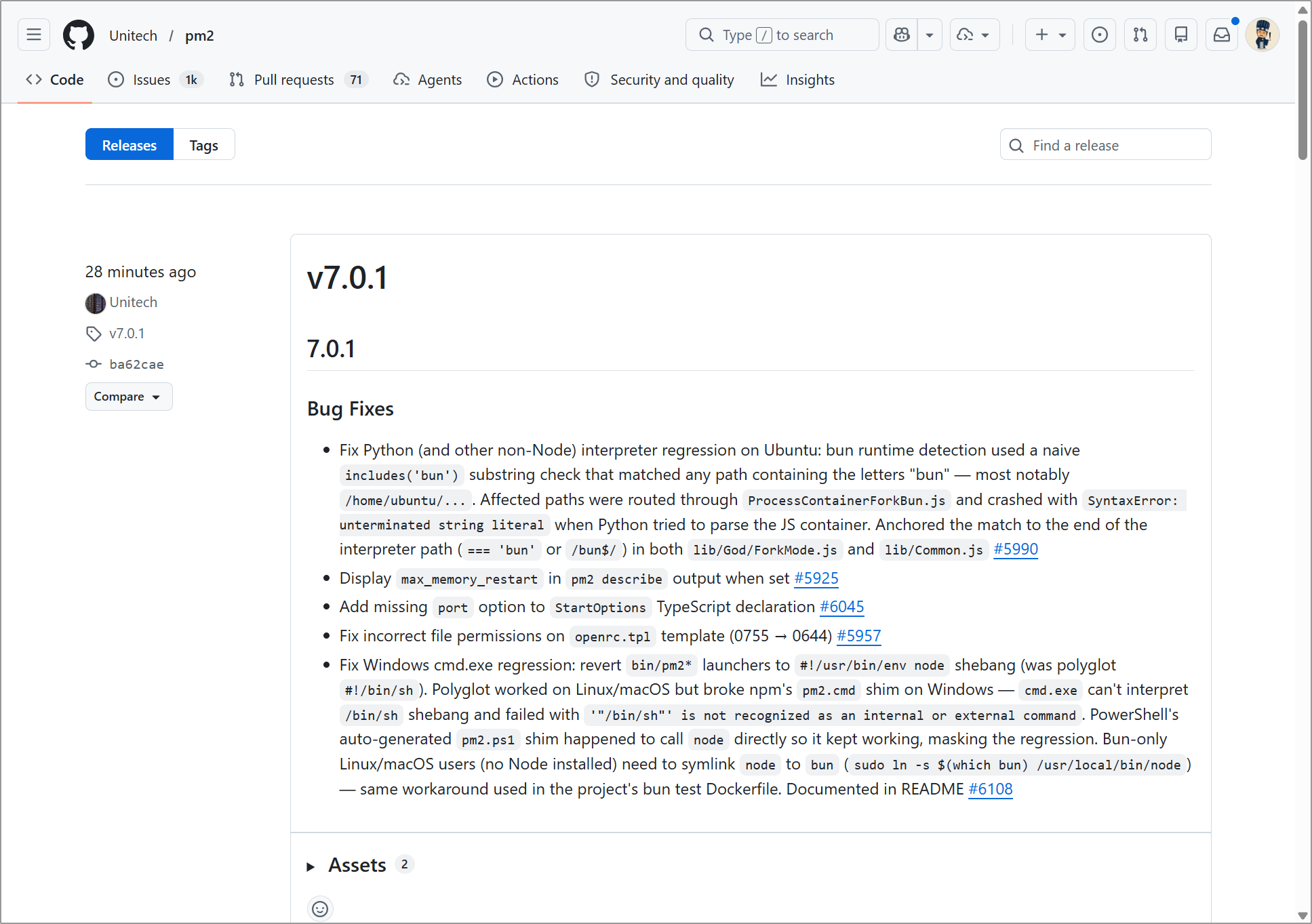Click the '7.0.1' subheading

[x=332, y=349]
